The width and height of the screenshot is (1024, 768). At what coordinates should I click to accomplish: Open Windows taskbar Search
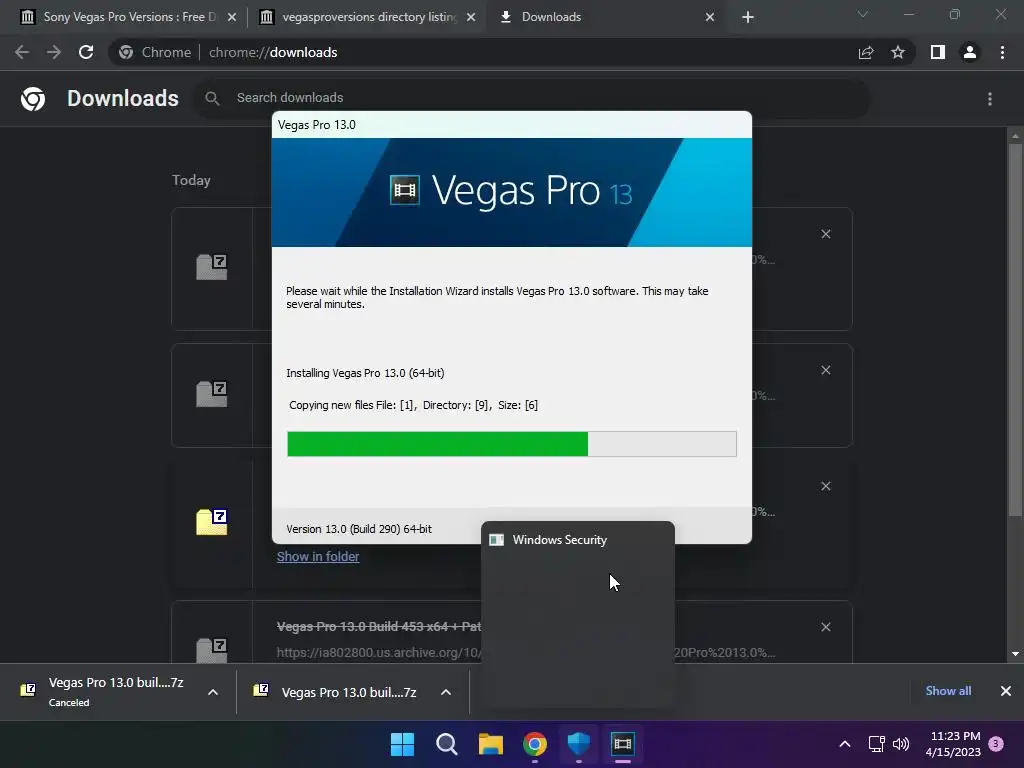[x=447, y=744]
